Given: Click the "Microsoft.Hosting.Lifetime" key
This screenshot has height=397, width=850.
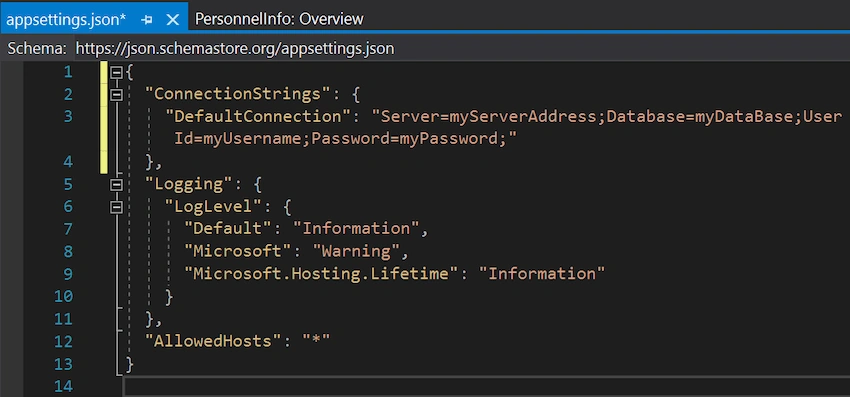Looking at the screenshot, I should 322,273.
